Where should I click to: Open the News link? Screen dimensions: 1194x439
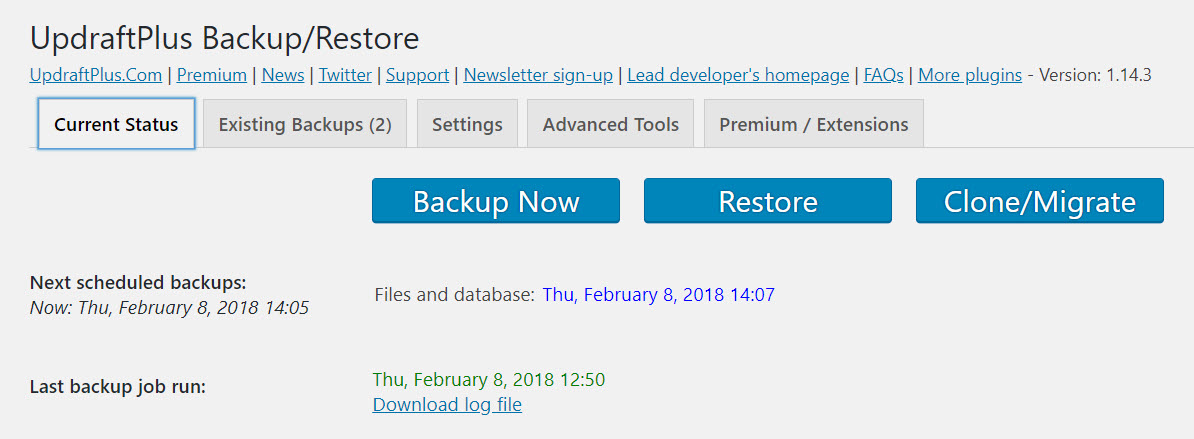pyautogui.click(x=283, y=75)
